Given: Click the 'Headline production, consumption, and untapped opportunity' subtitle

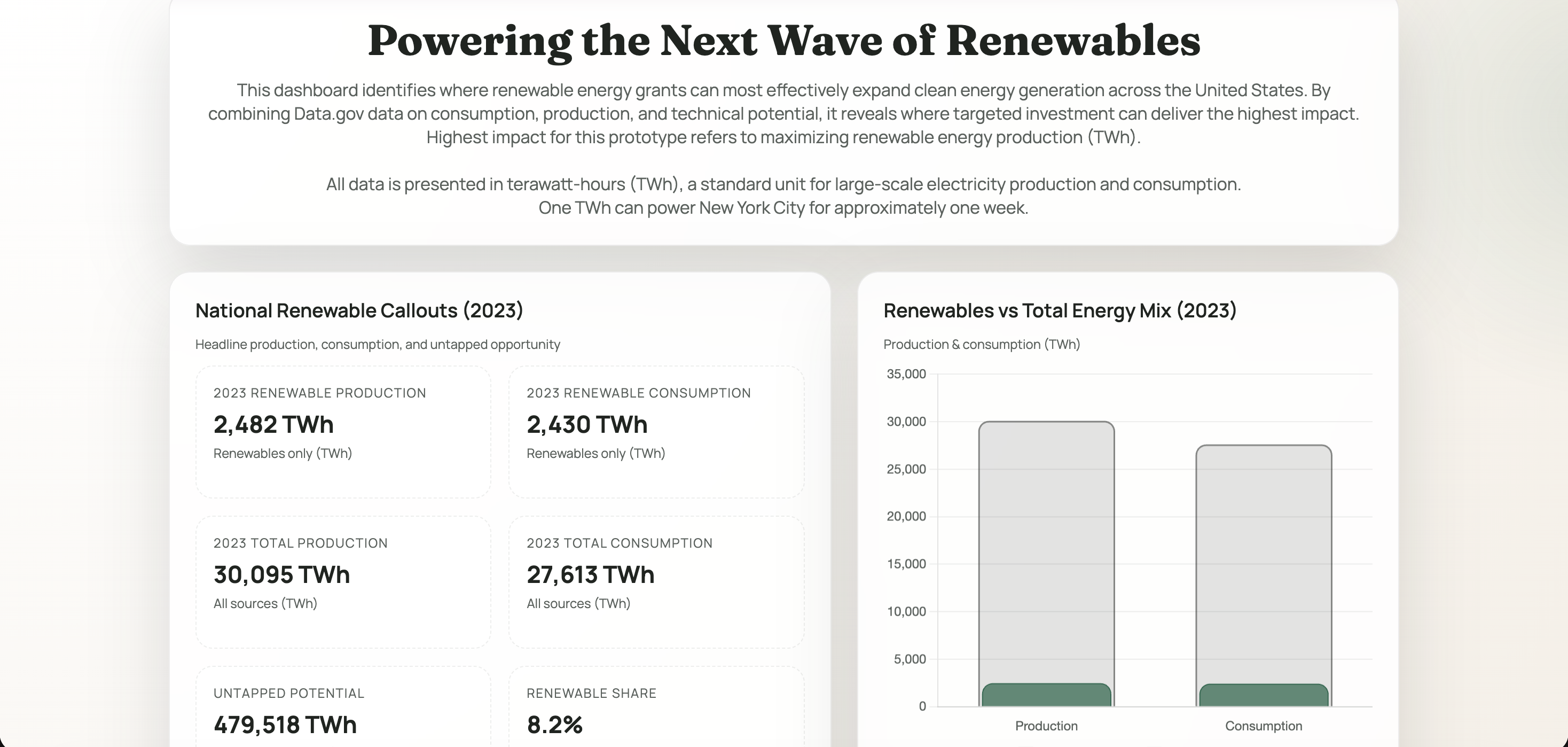Looking at the screenshot, I should pyautogui.click(x=378, y=345).
